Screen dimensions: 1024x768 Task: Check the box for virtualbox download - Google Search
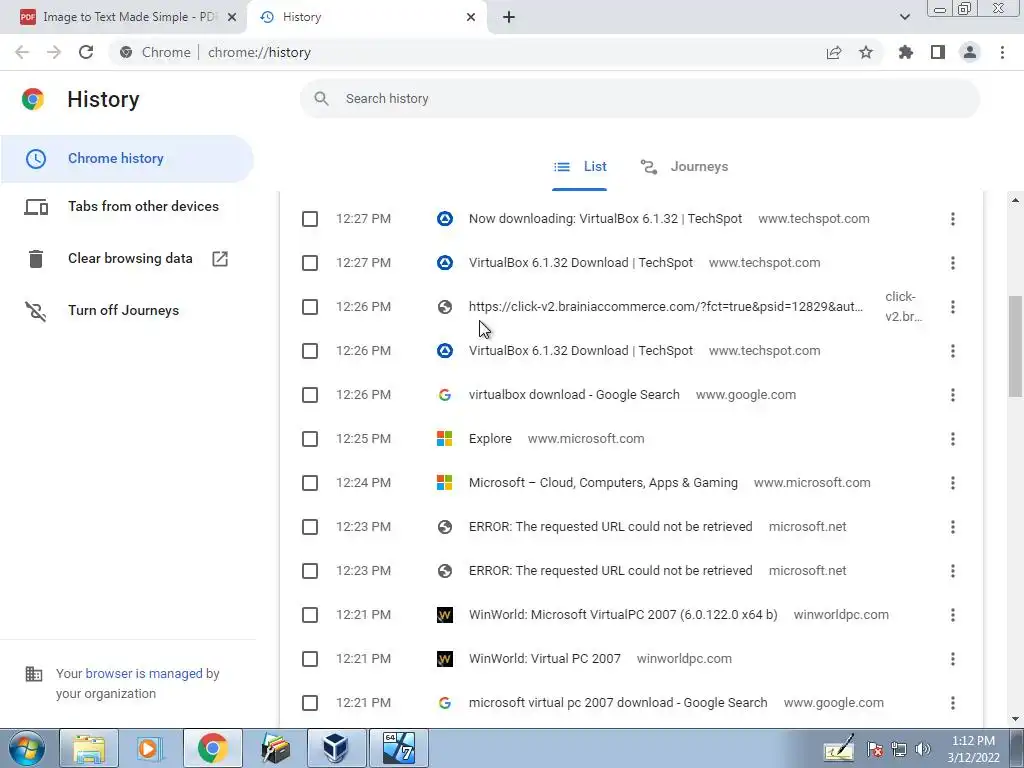310,395
